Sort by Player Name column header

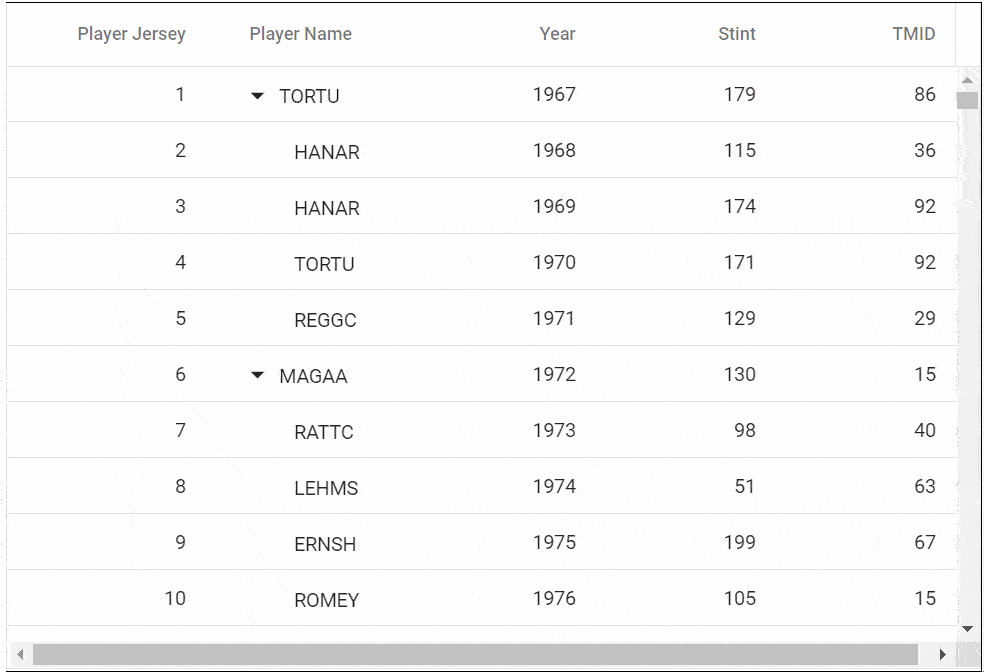(300, 34)
